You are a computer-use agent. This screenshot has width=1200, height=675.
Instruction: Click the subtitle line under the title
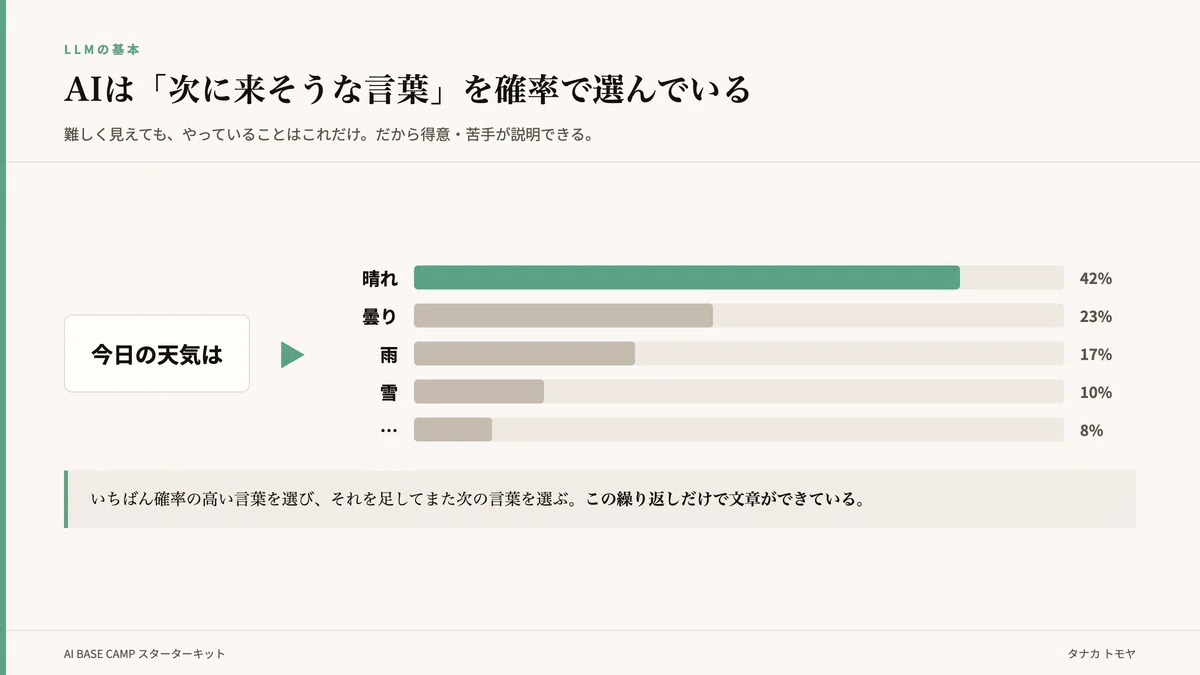point(329,134)
